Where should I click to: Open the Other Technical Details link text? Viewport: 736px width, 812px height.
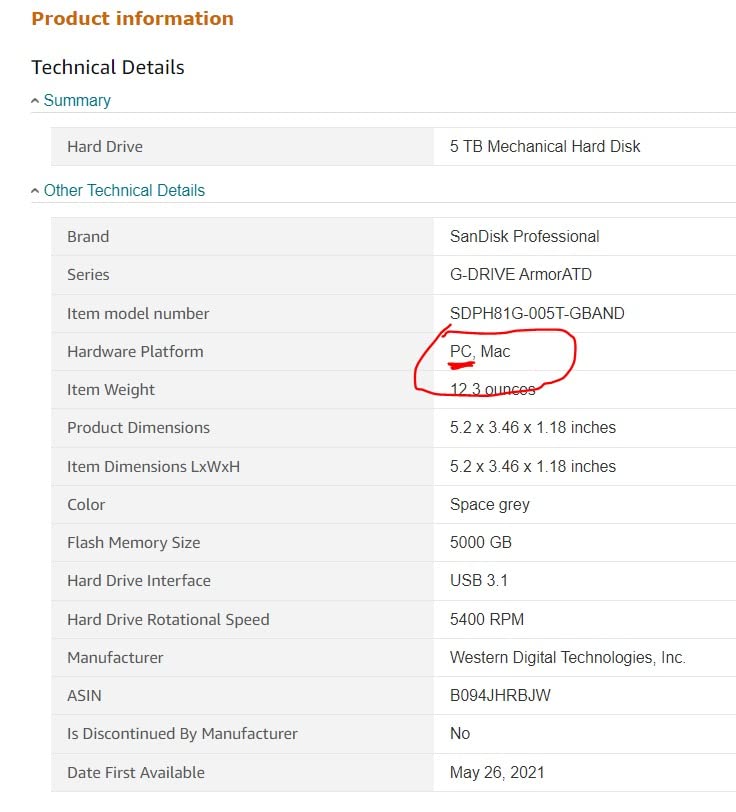pos(124,191)
